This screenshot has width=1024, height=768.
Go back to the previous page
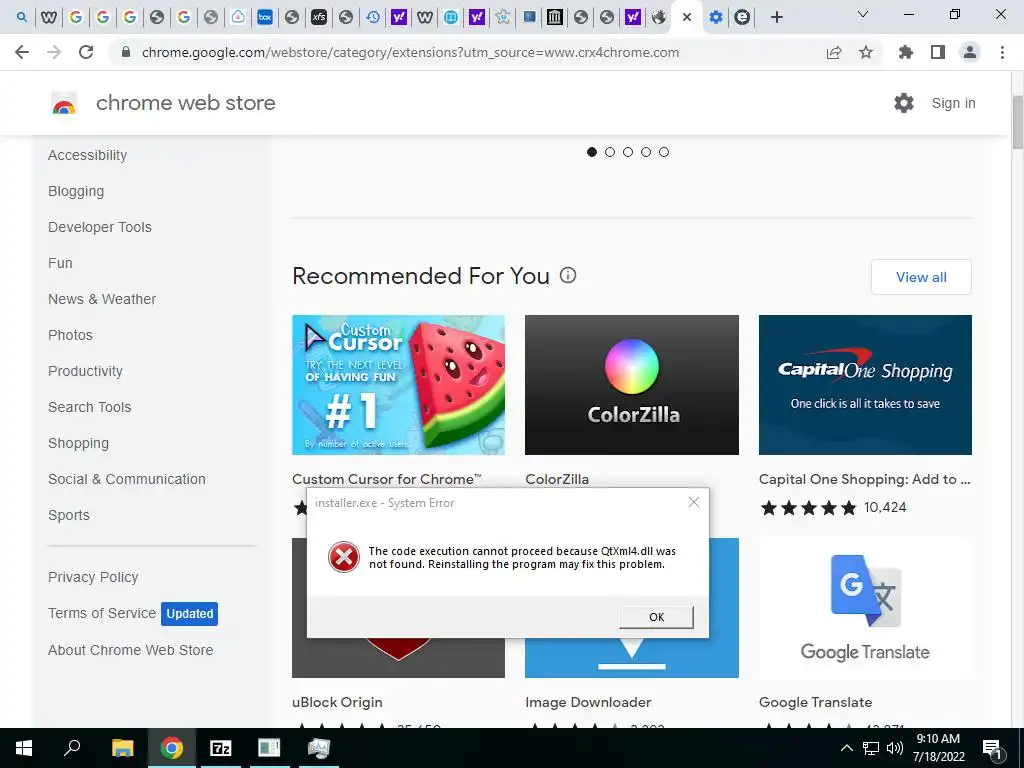click(22, 52)
